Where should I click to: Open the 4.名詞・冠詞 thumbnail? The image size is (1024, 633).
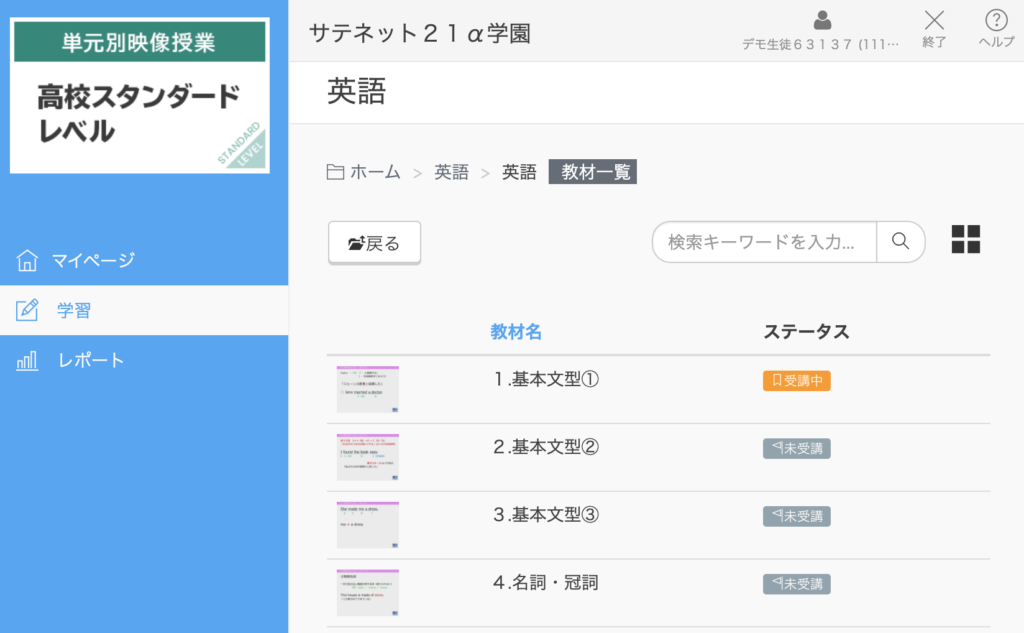(368, 592)
